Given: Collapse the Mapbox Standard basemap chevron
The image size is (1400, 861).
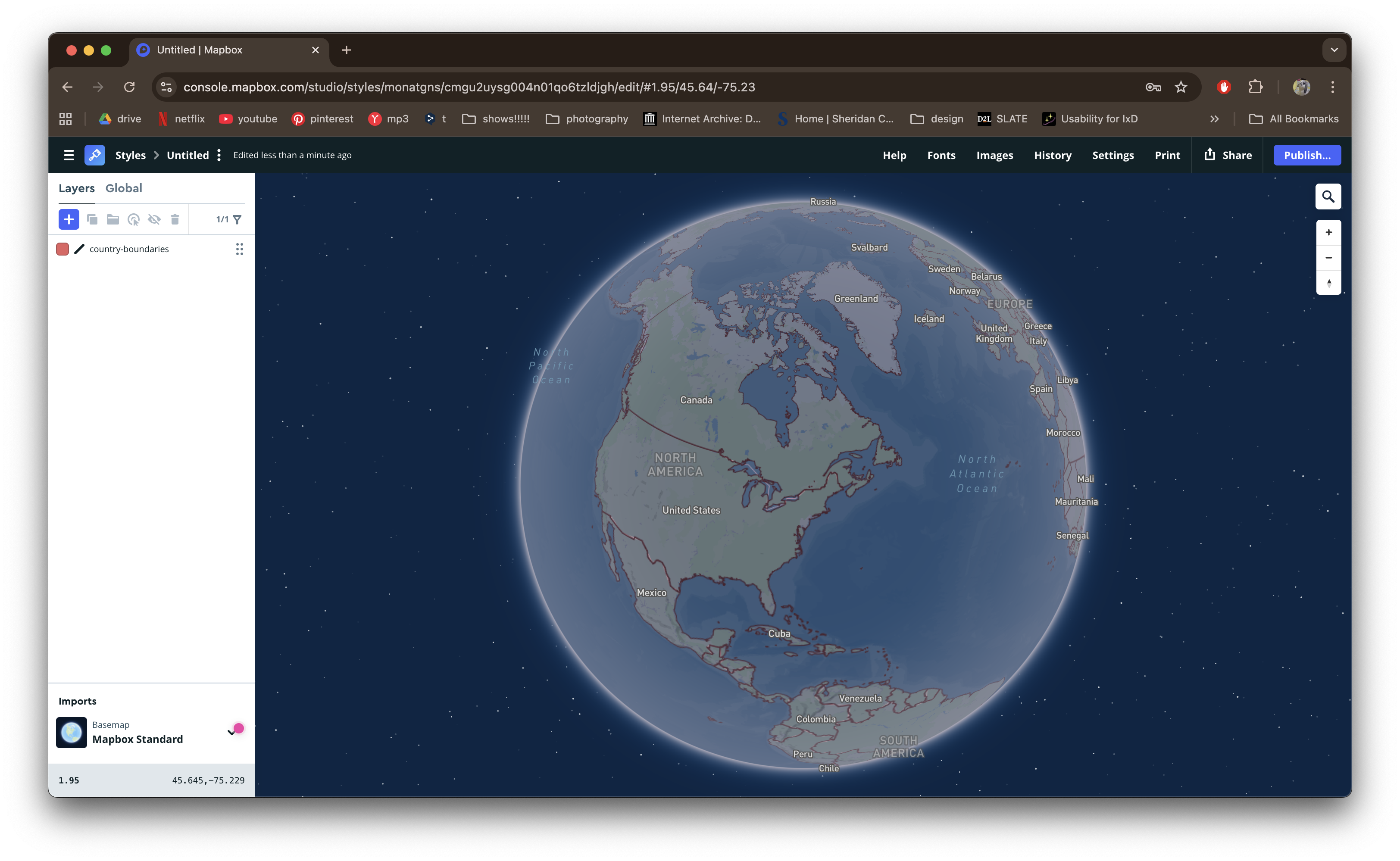Looking at the screenshot, I should [x=231, y=732].
